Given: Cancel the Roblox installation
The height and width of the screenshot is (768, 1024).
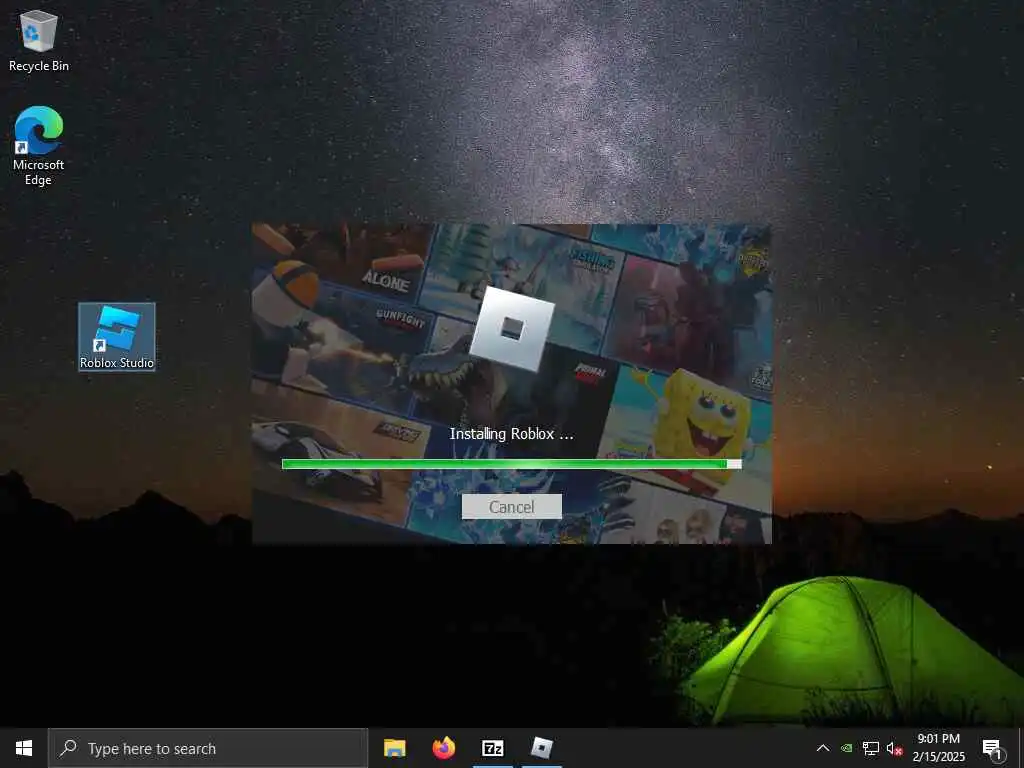Looking at the screenshot, I should pos(511,507).
